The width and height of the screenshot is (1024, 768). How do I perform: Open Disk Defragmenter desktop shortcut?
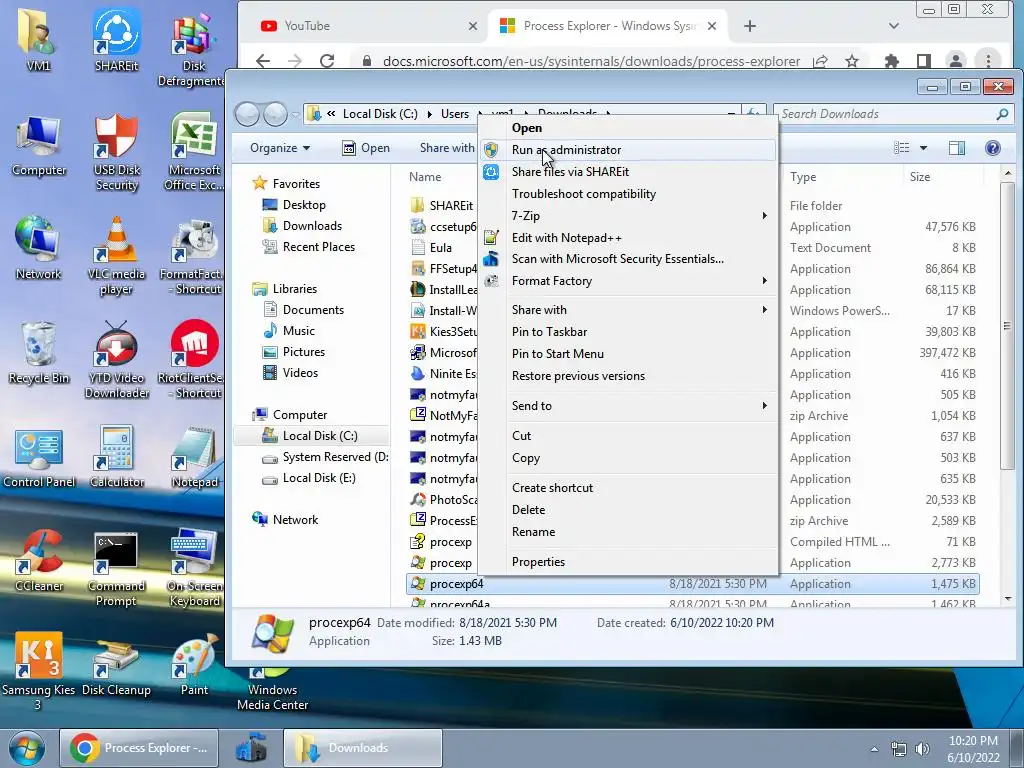[x=193, y=49]
